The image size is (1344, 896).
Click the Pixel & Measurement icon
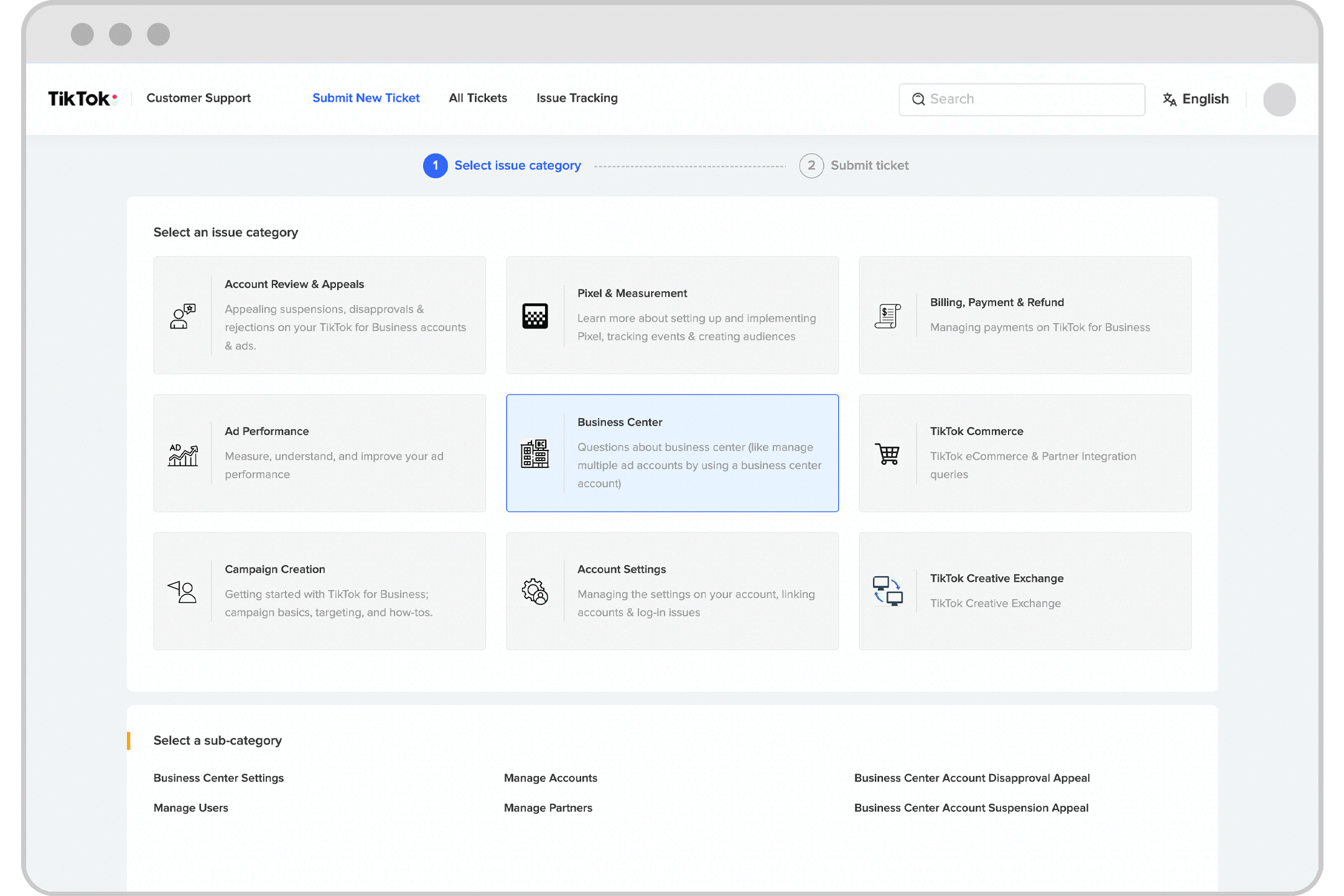click(x=536, y=314)
